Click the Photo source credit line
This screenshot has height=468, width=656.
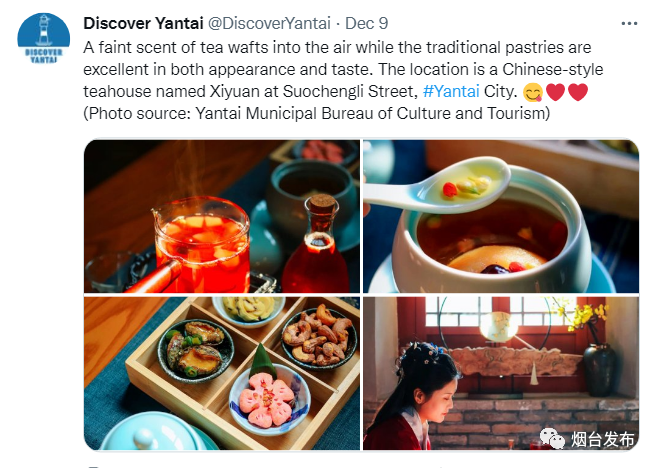coord(317,113)
